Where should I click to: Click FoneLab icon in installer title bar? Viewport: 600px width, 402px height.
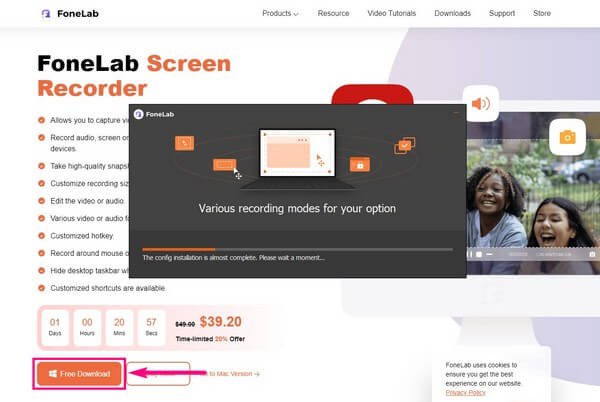pyautogui.click(x=139, y=114)
